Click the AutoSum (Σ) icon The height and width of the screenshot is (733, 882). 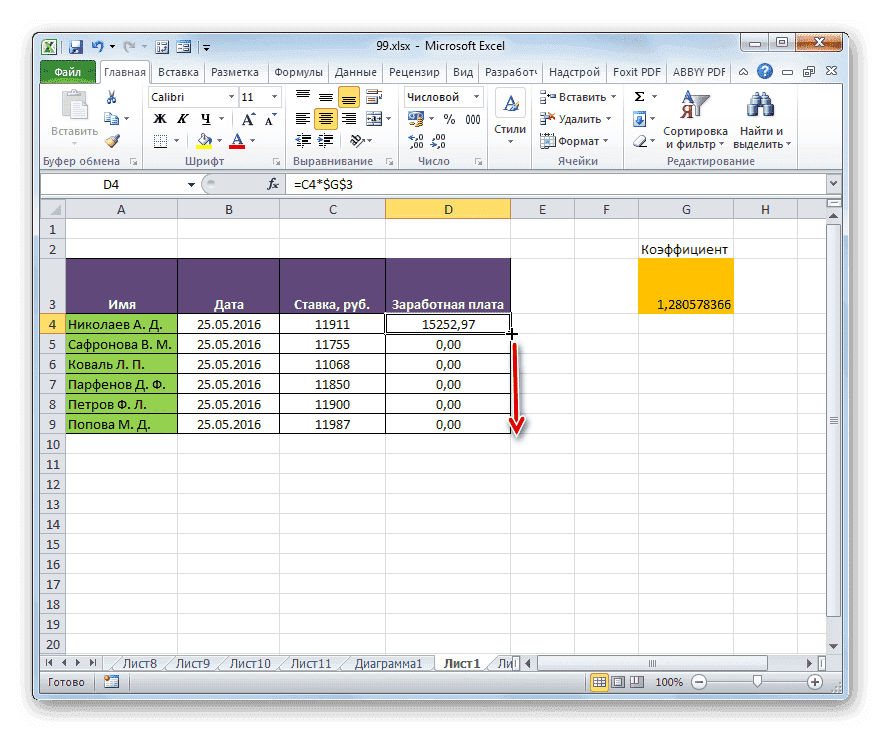(x=638, y=96)
